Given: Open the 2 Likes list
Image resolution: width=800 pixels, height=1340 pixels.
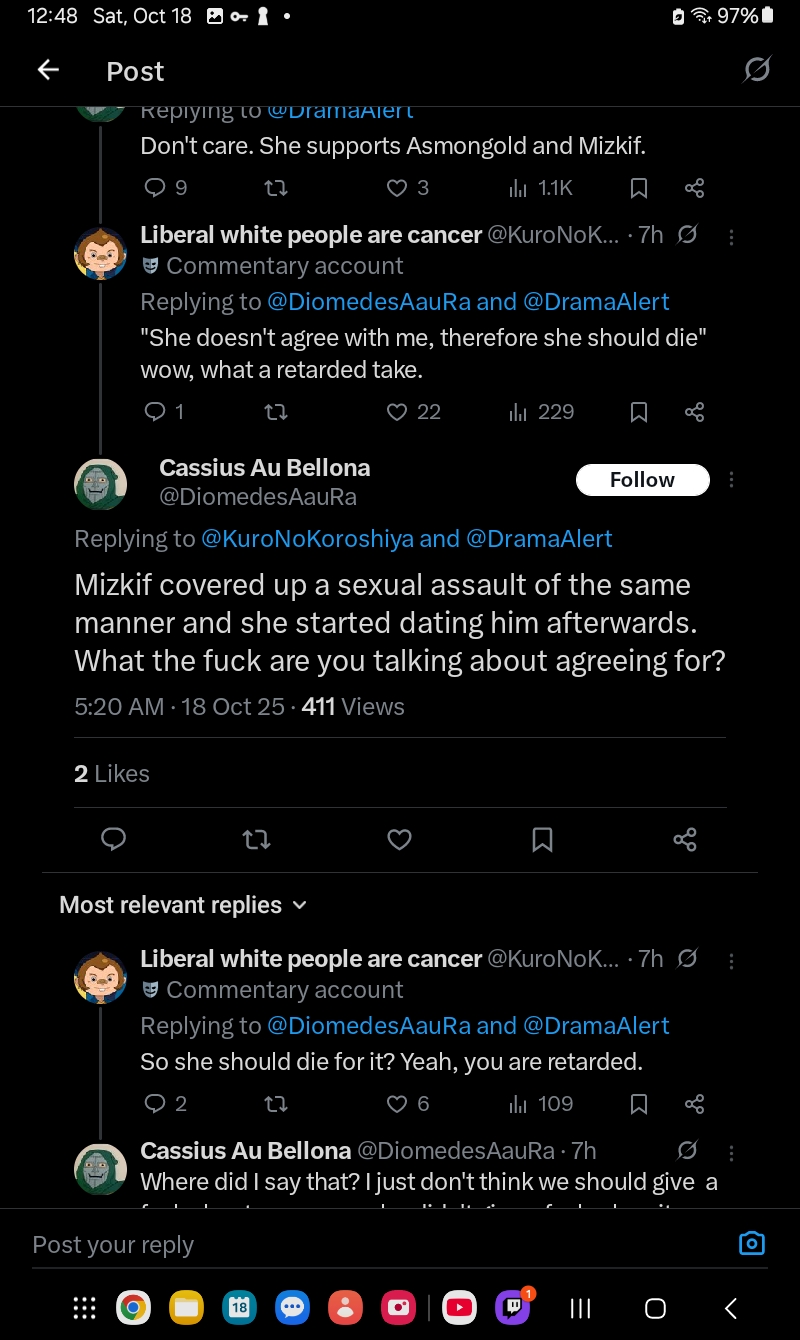Looking at the screenshot, I should [112, 773].
